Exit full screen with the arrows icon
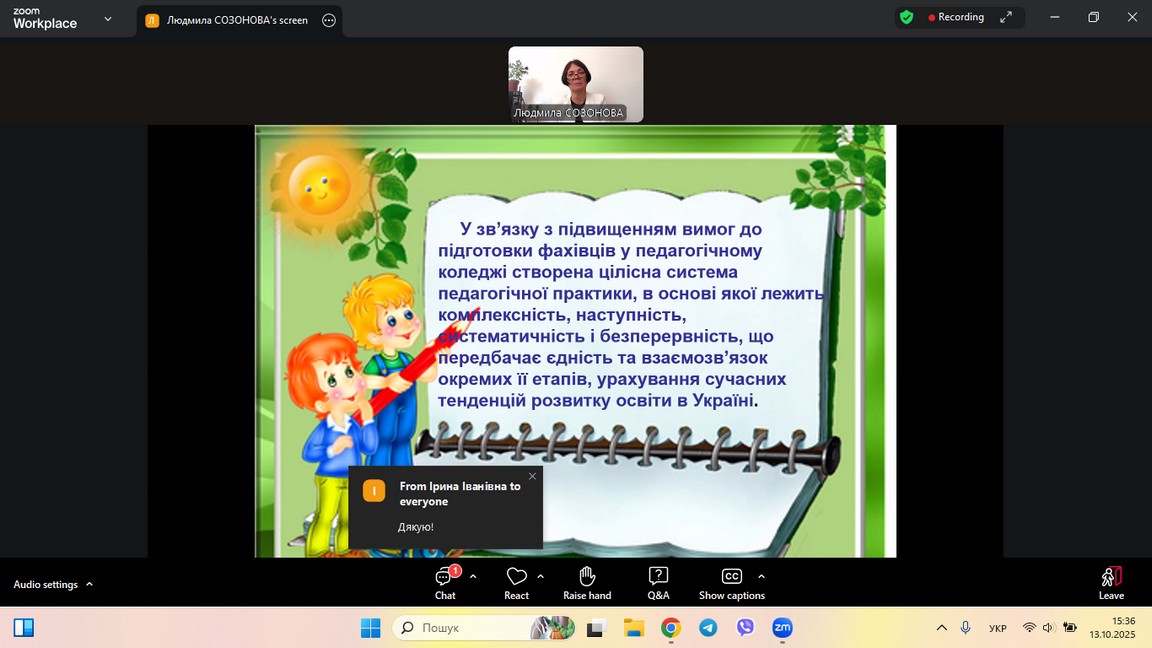This screenshot has width=1152, height=648. pos(1006,17)
